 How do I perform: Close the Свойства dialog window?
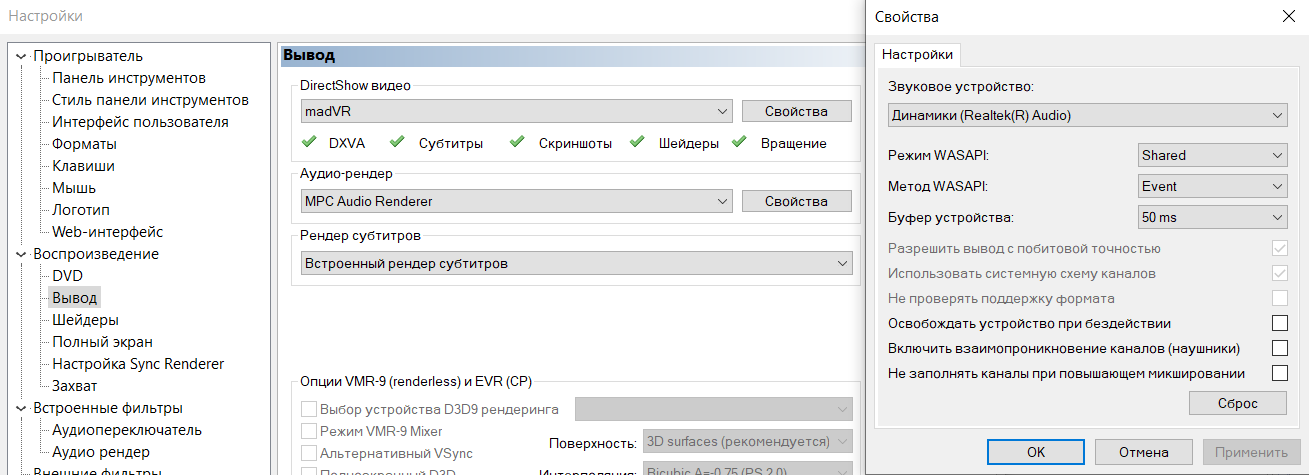point(1288,16)
